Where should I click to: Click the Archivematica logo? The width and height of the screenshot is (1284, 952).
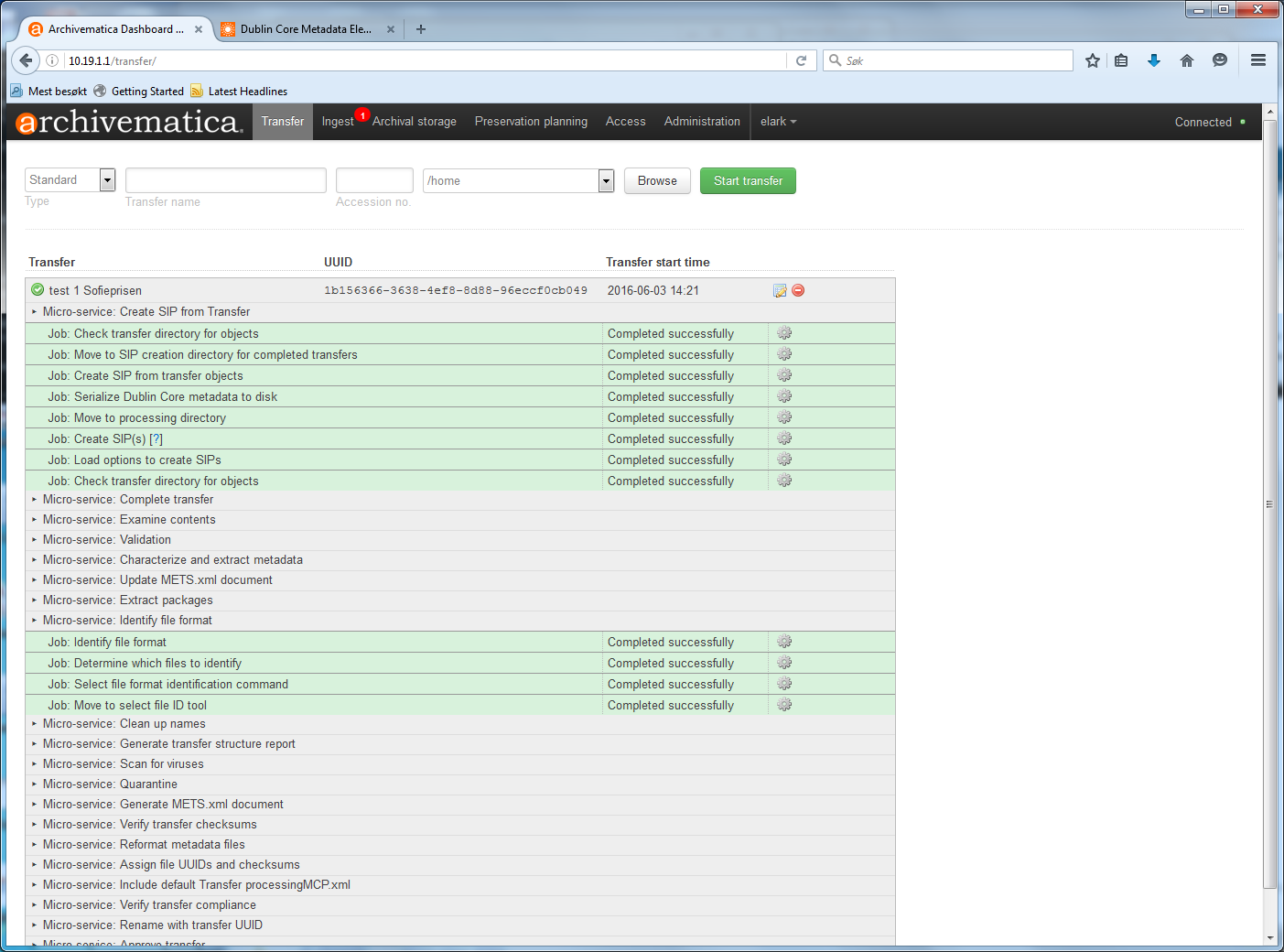(x=129, y=122)
